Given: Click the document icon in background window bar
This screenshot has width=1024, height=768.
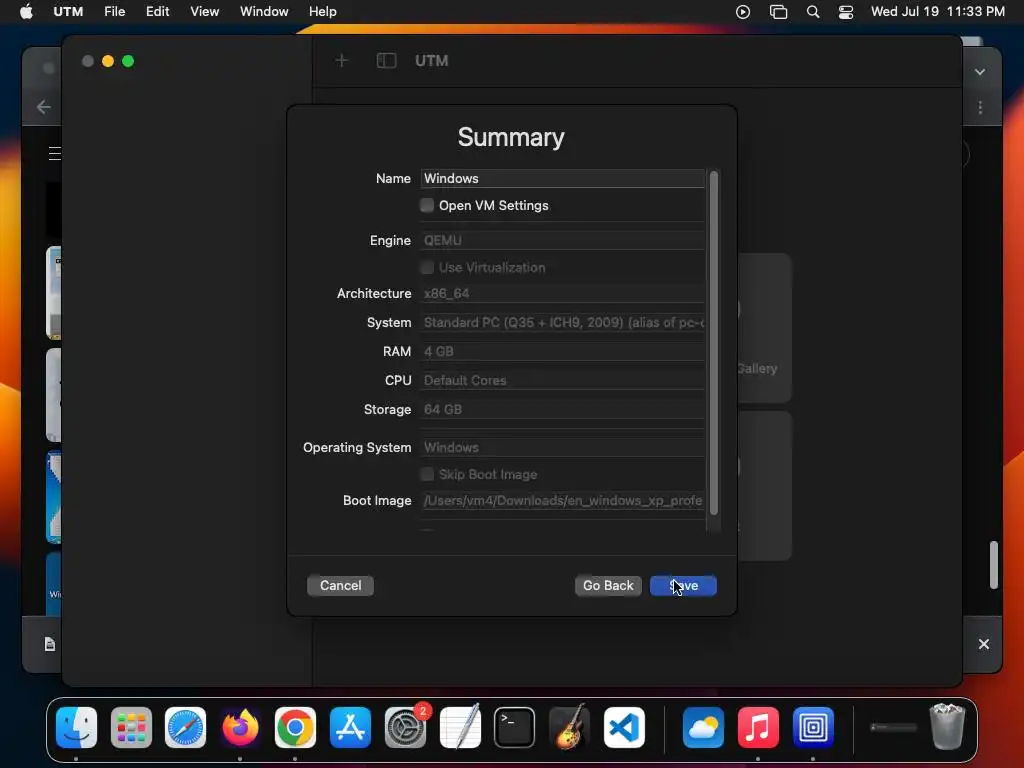Looking at the screenshot, I should (x=50, y=645).
